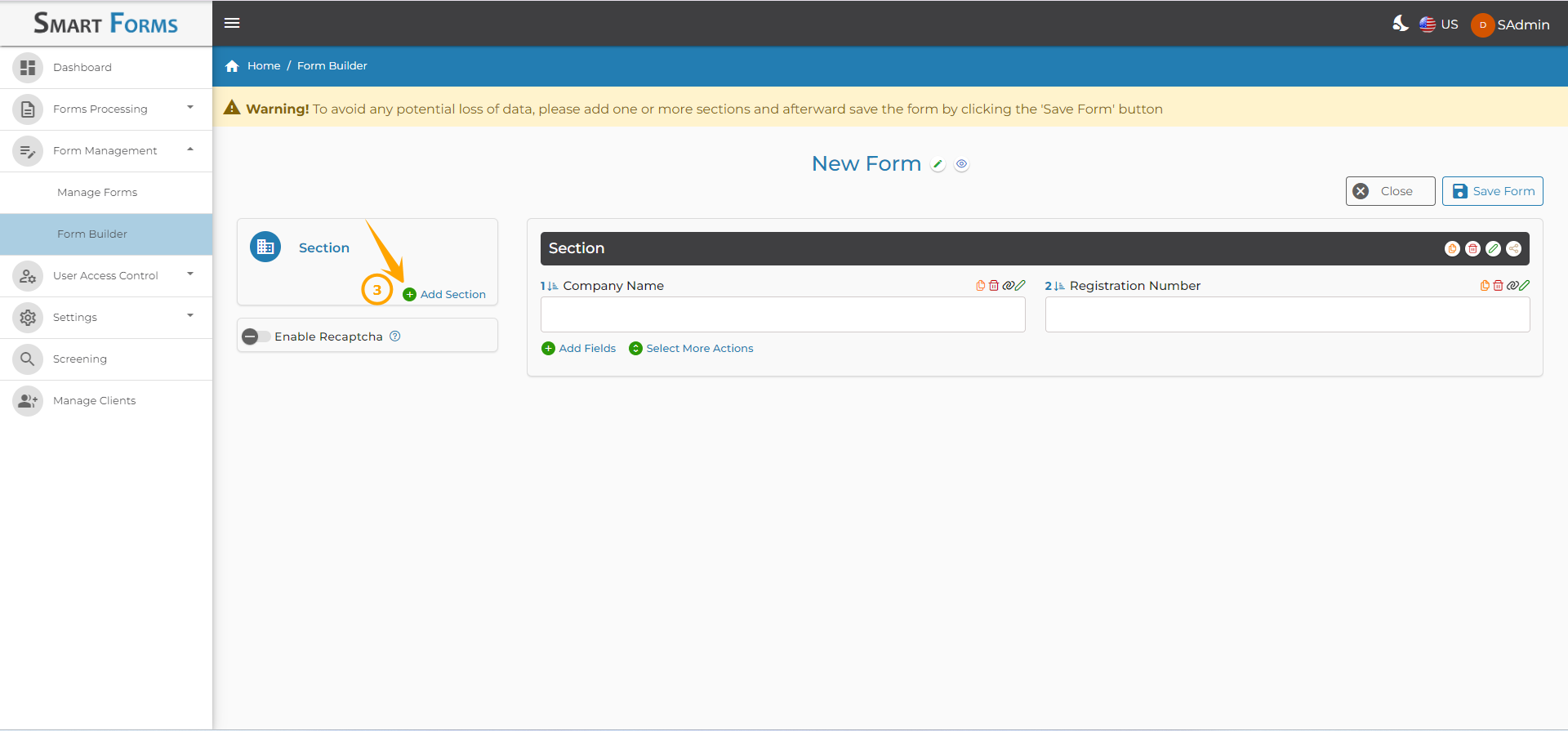Click the New Form title text

[x=866, y=164]
